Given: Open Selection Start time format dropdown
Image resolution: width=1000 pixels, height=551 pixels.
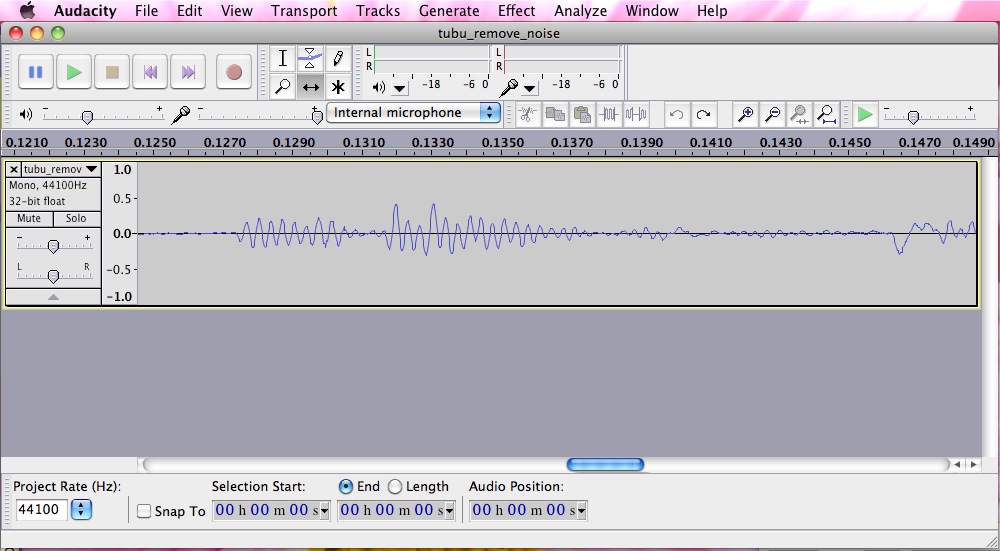Looking at the screenshot, I should click(x=324, y=511).
